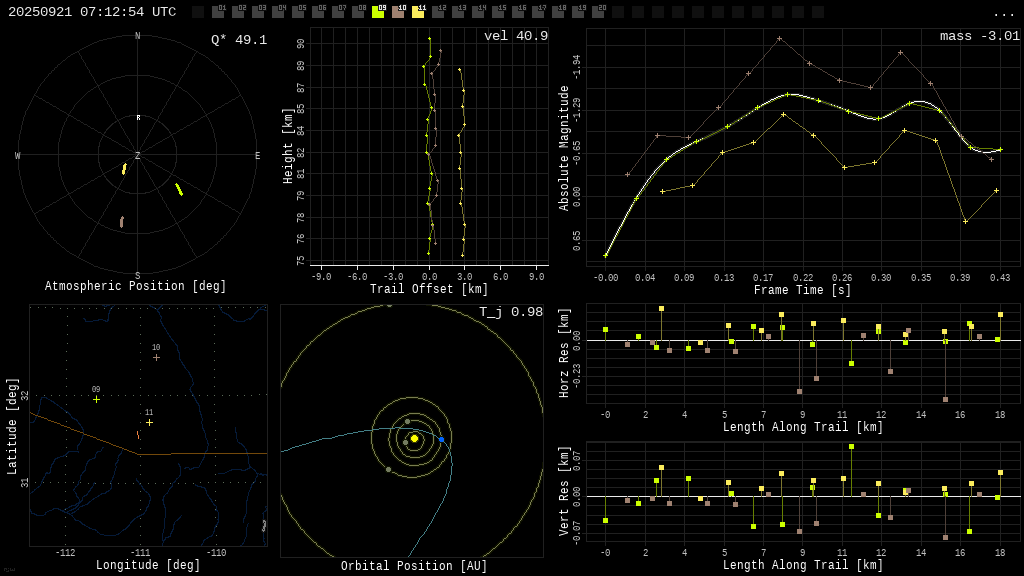Click the T_j 0.98 Tisserand label
The width and height of the screenshot is (1024, 576).
pyautogui.click(x=511, y=312)
